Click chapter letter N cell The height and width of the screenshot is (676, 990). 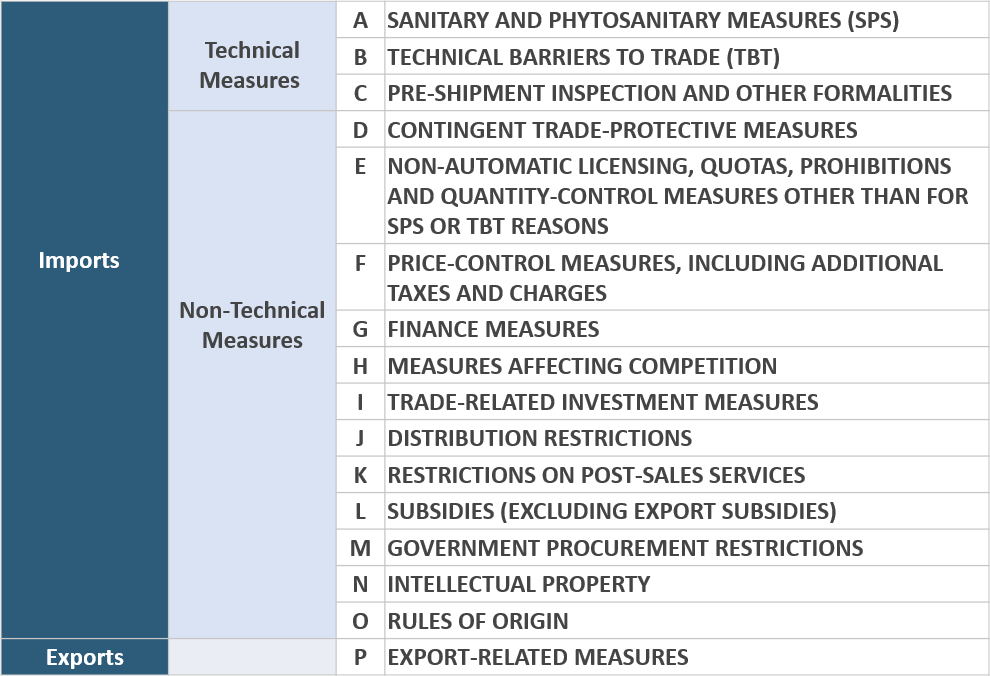tap(360, 584)
